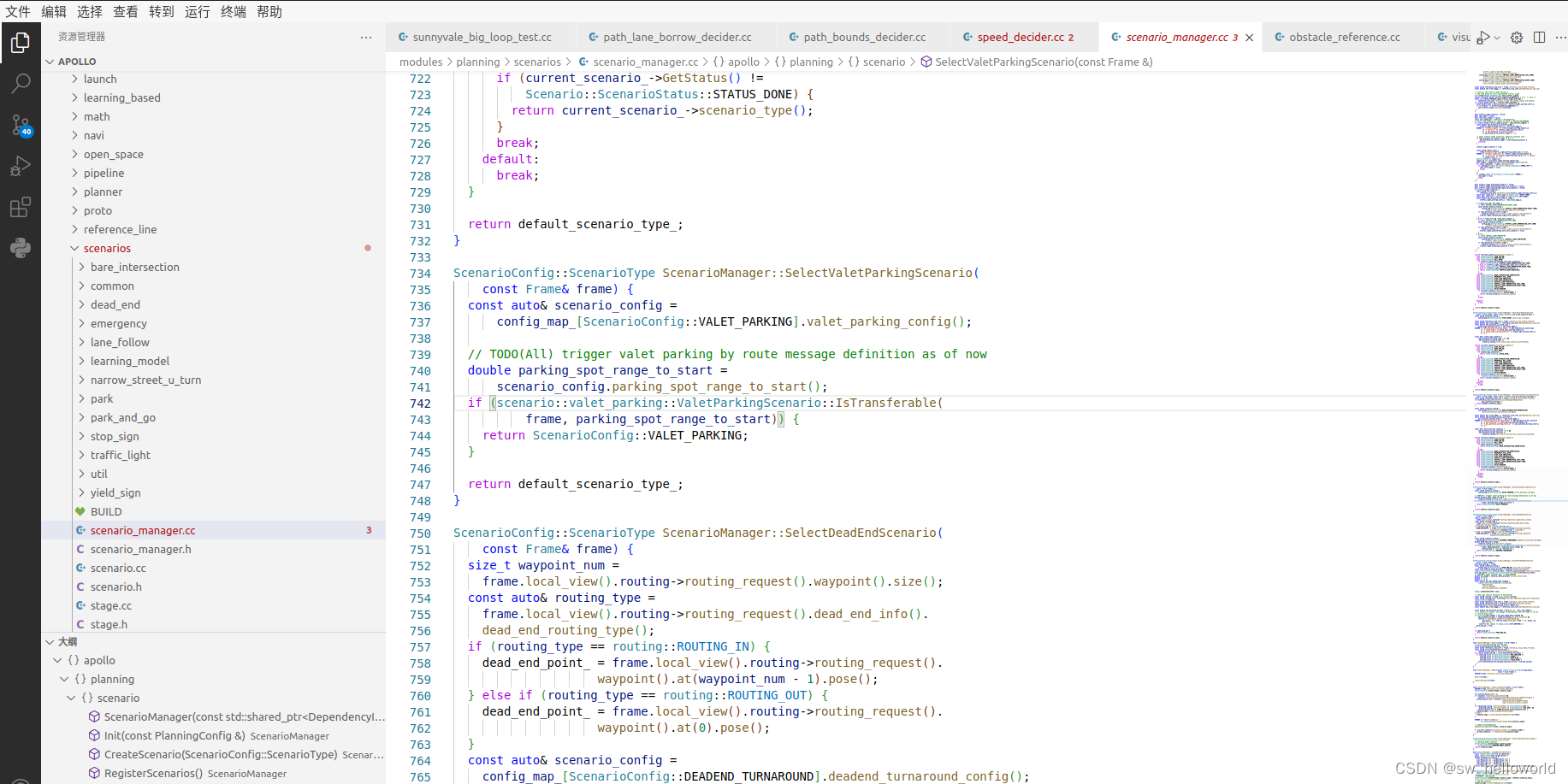
Task: Open scenario_manager.h file in explorer
Action: (x=140, y=549)
